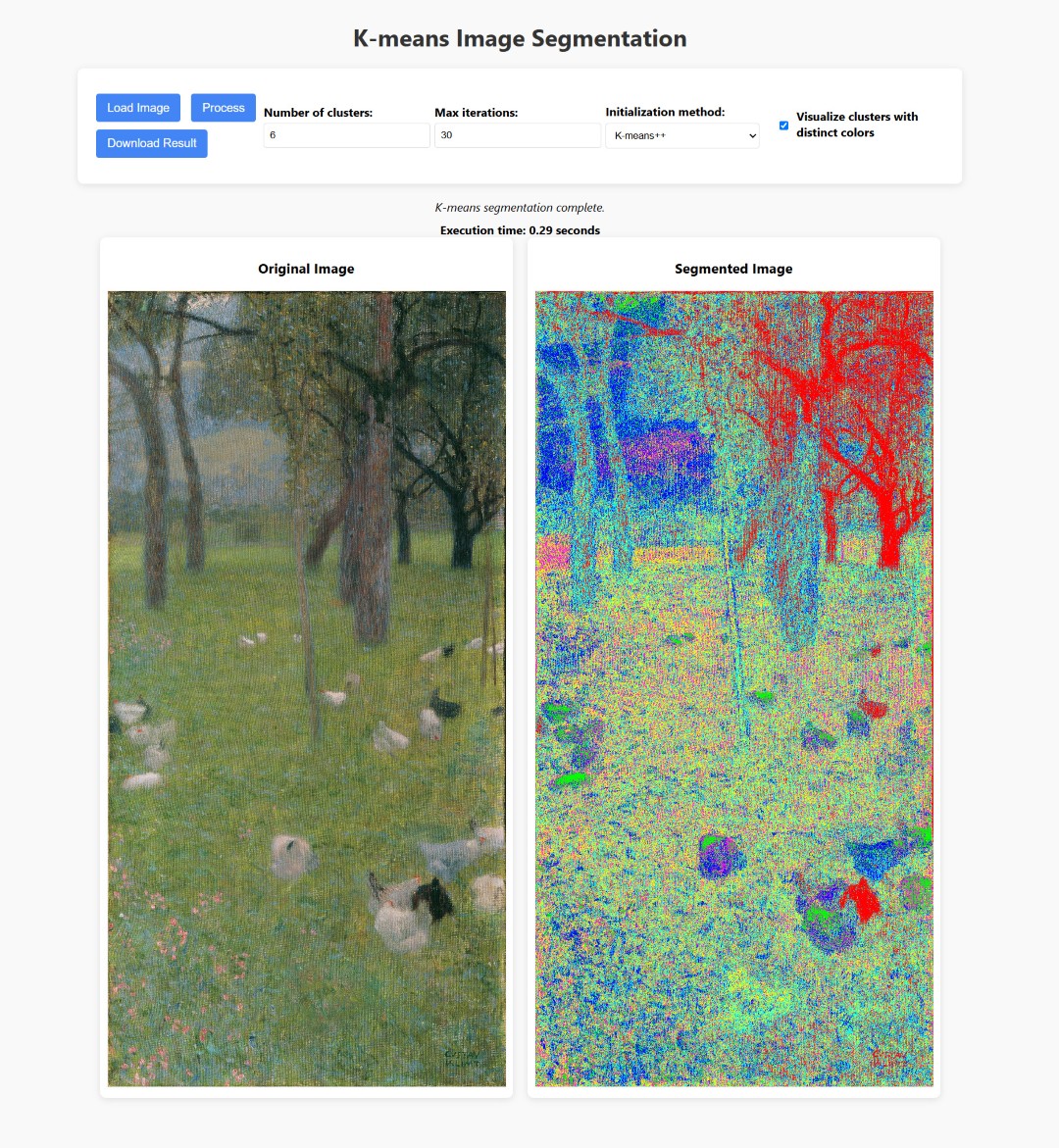Click the Execution time status text

click(520, 229)
